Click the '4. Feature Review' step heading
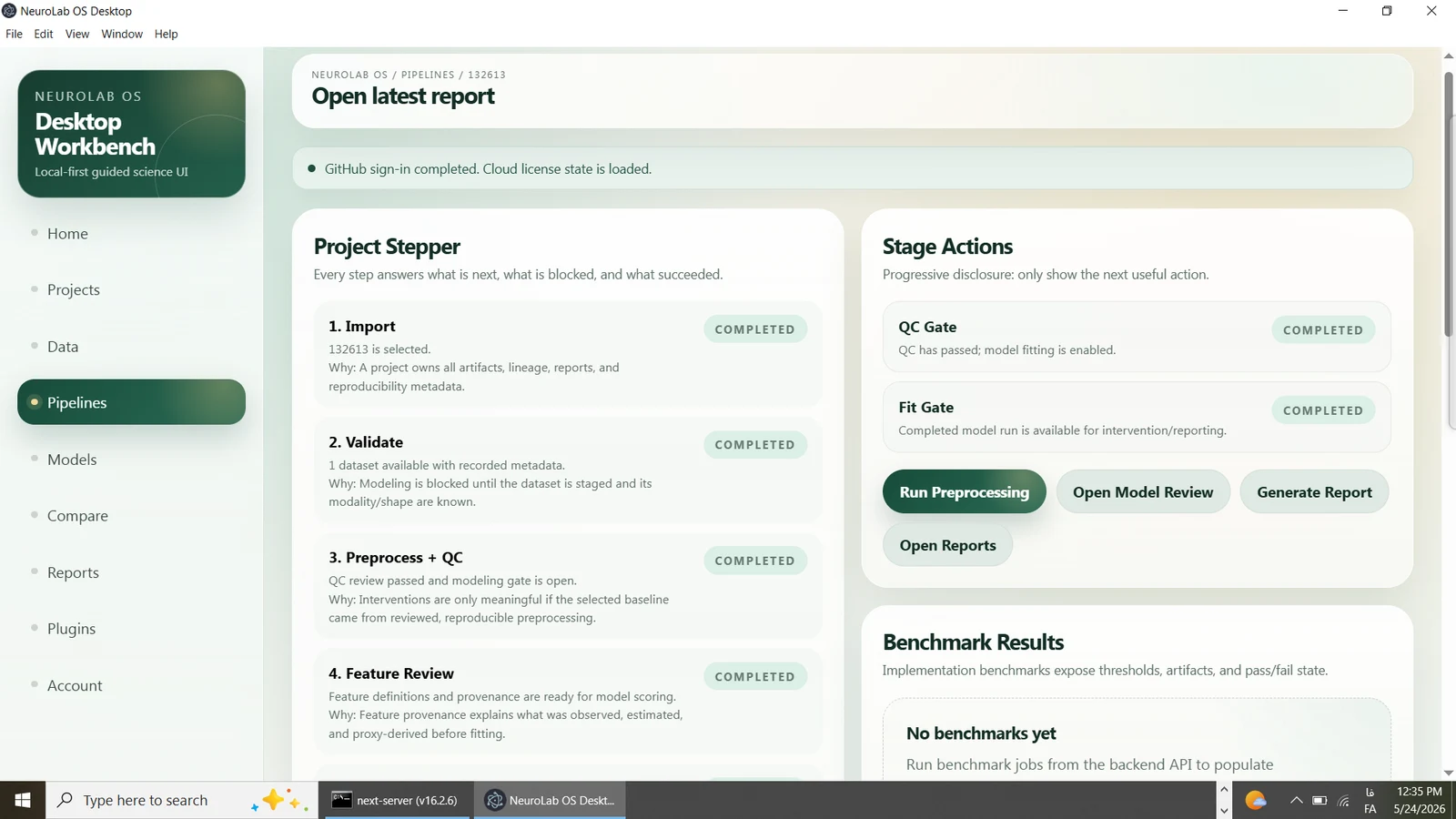The width and height of the screenshot is (1456, 819). tap(391, 673)
